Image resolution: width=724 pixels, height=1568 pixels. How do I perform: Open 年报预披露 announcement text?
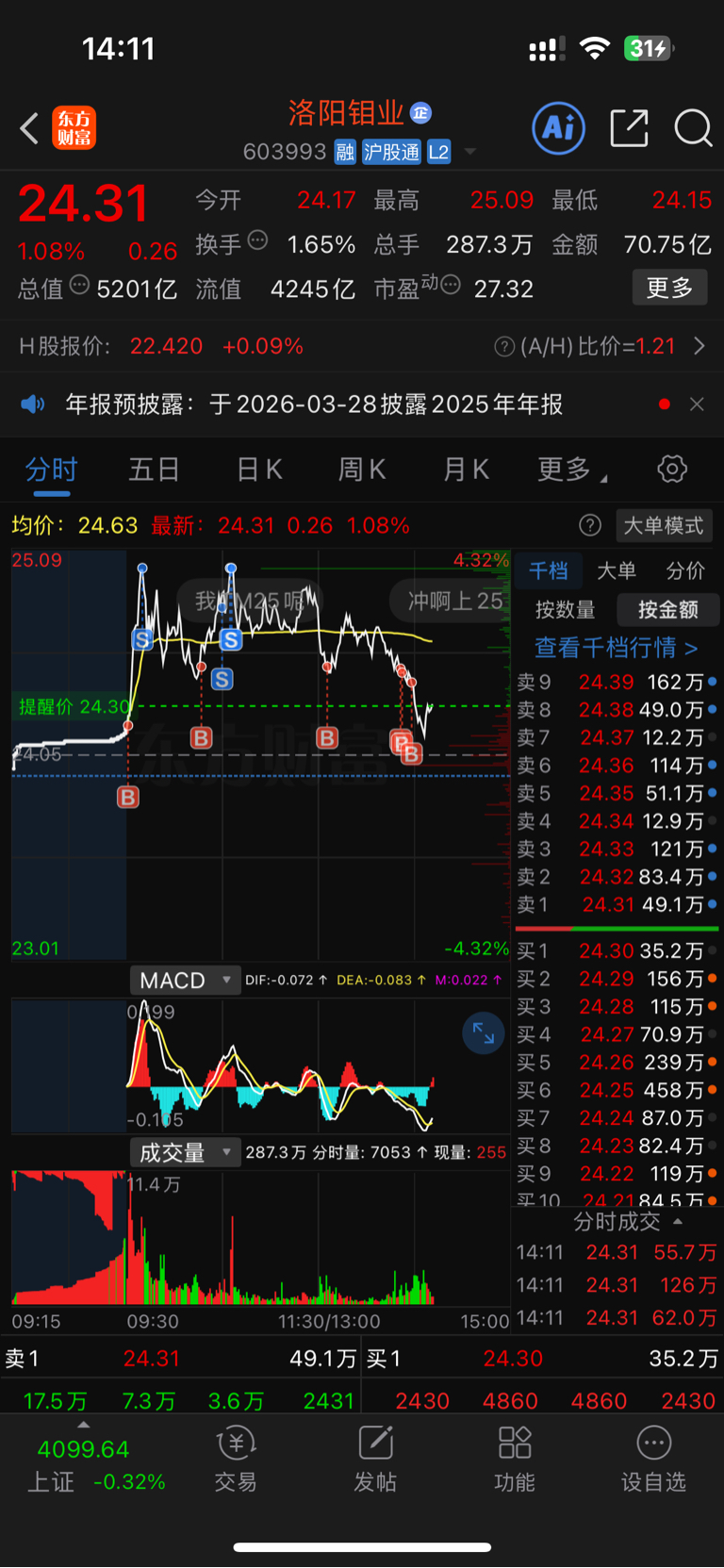point(314,404)
